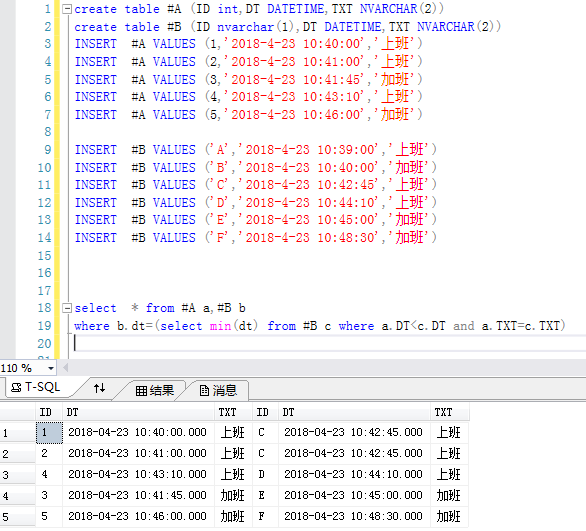Select cell 2018-04-23 10:41:45.000
Screen dimensions: 586x531
pos(139,496)
